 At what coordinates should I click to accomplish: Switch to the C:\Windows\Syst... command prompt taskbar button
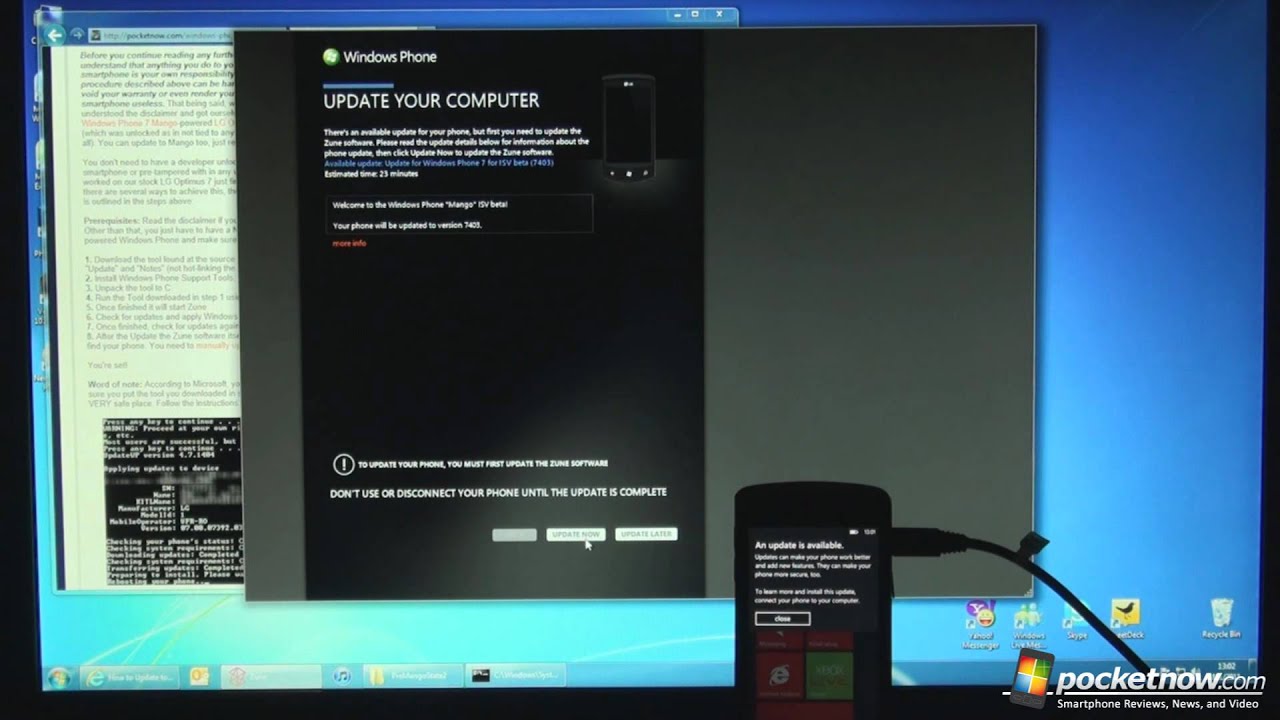click(x=517, y=677)
